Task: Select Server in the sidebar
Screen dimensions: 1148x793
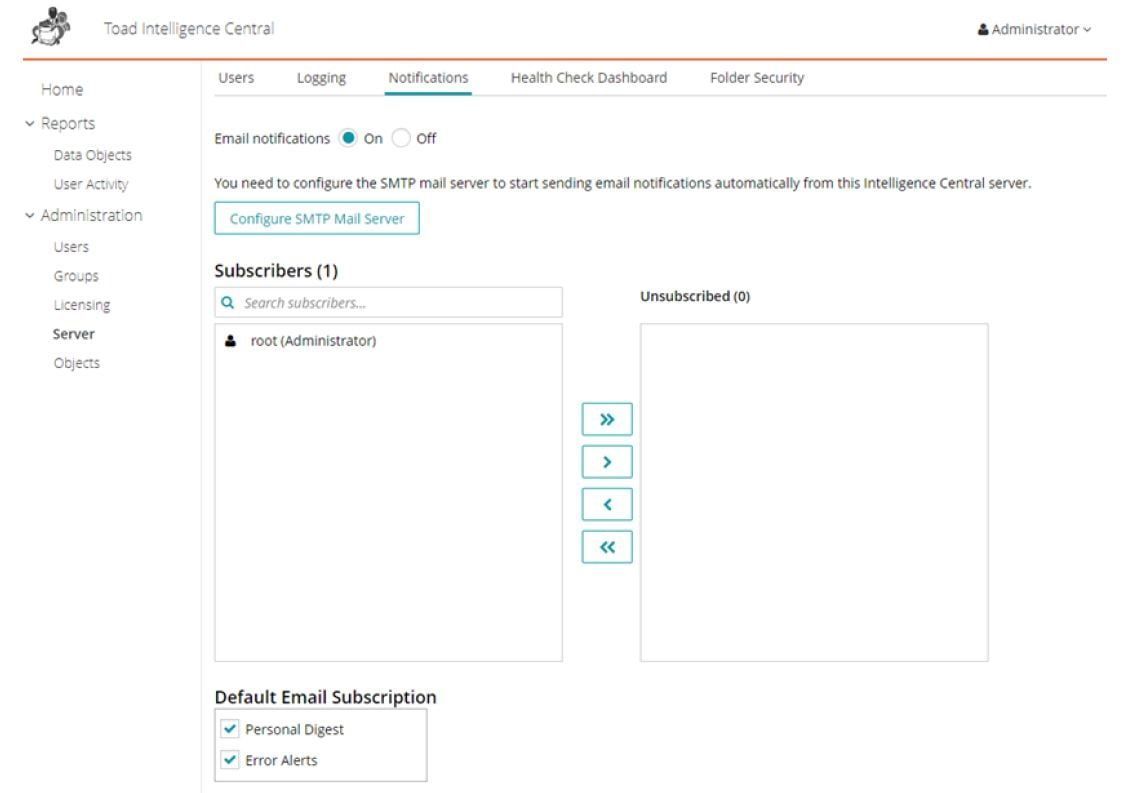Action: [x=73, y=334]
